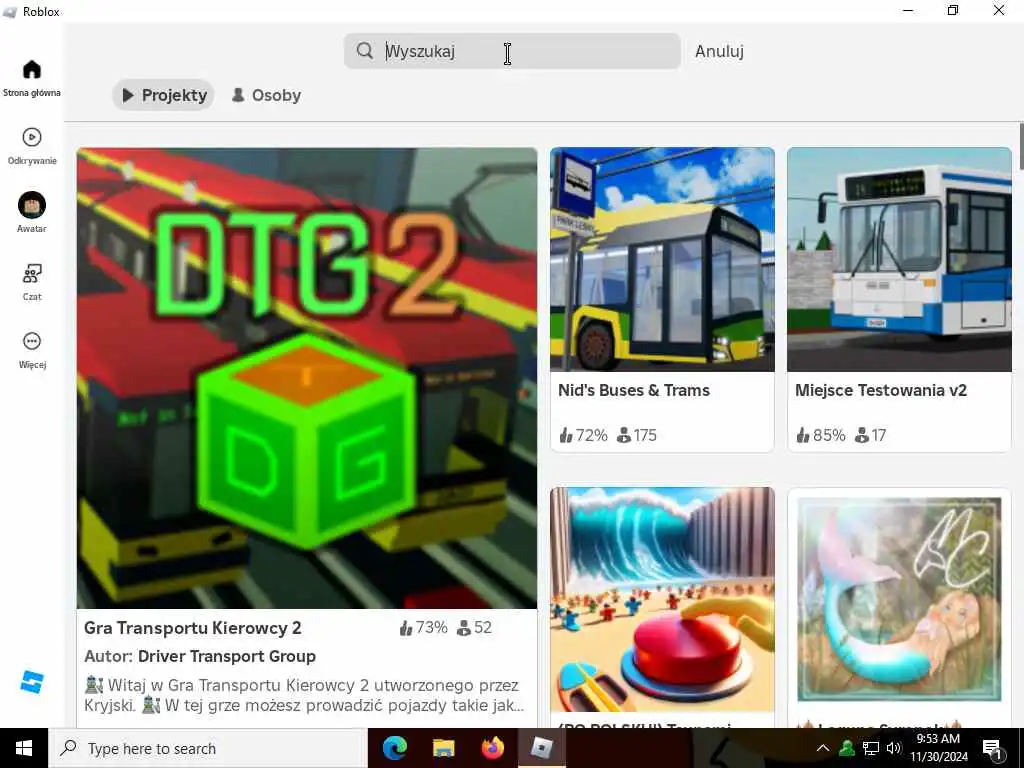Viewport: 1024px width, 768px height.
Task: Click 73% rating on Gra Transportu Kierowcy
Action: point(423,628)
